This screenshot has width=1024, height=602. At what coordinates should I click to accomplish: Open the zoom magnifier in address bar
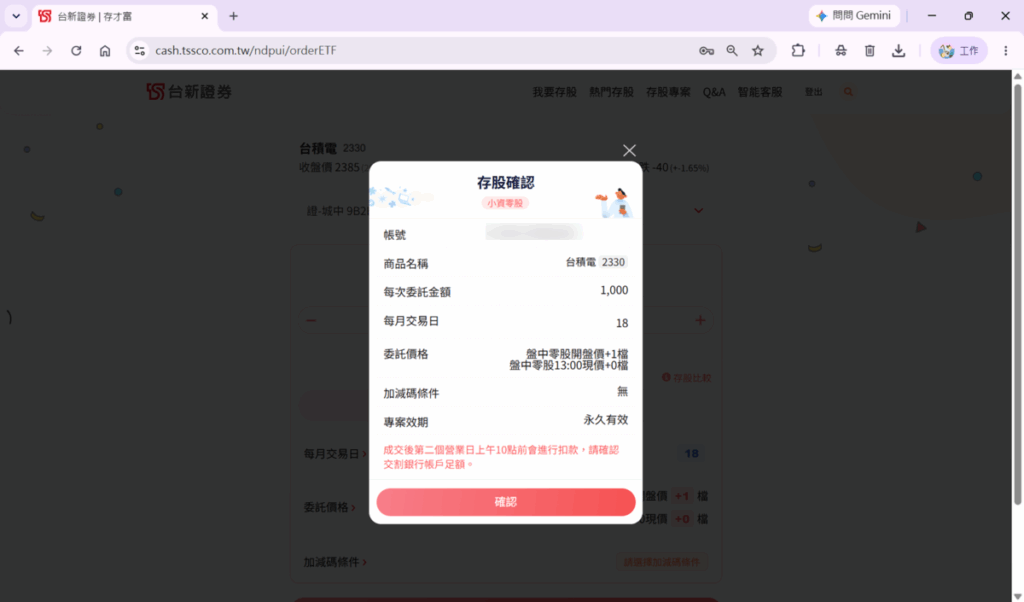click(732, 50)
